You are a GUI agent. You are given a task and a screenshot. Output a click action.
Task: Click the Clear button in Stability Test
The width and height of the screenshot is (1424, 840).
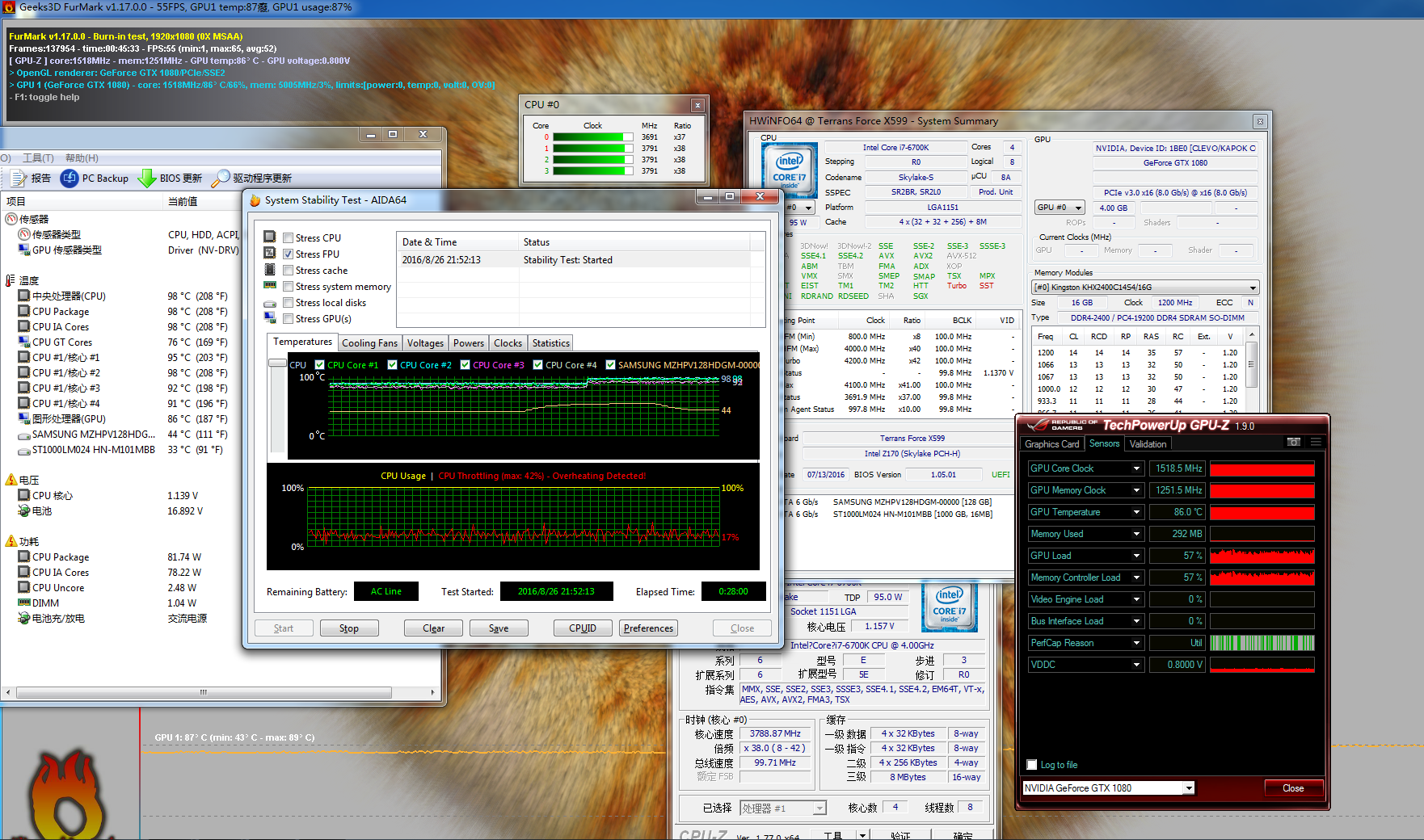[x=434, y=628]
